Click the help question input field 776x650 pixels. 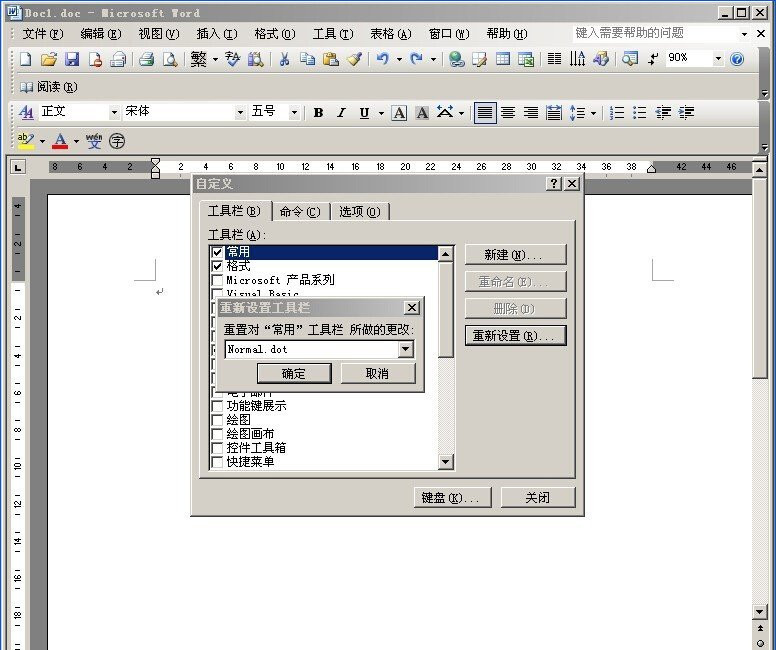655,33
